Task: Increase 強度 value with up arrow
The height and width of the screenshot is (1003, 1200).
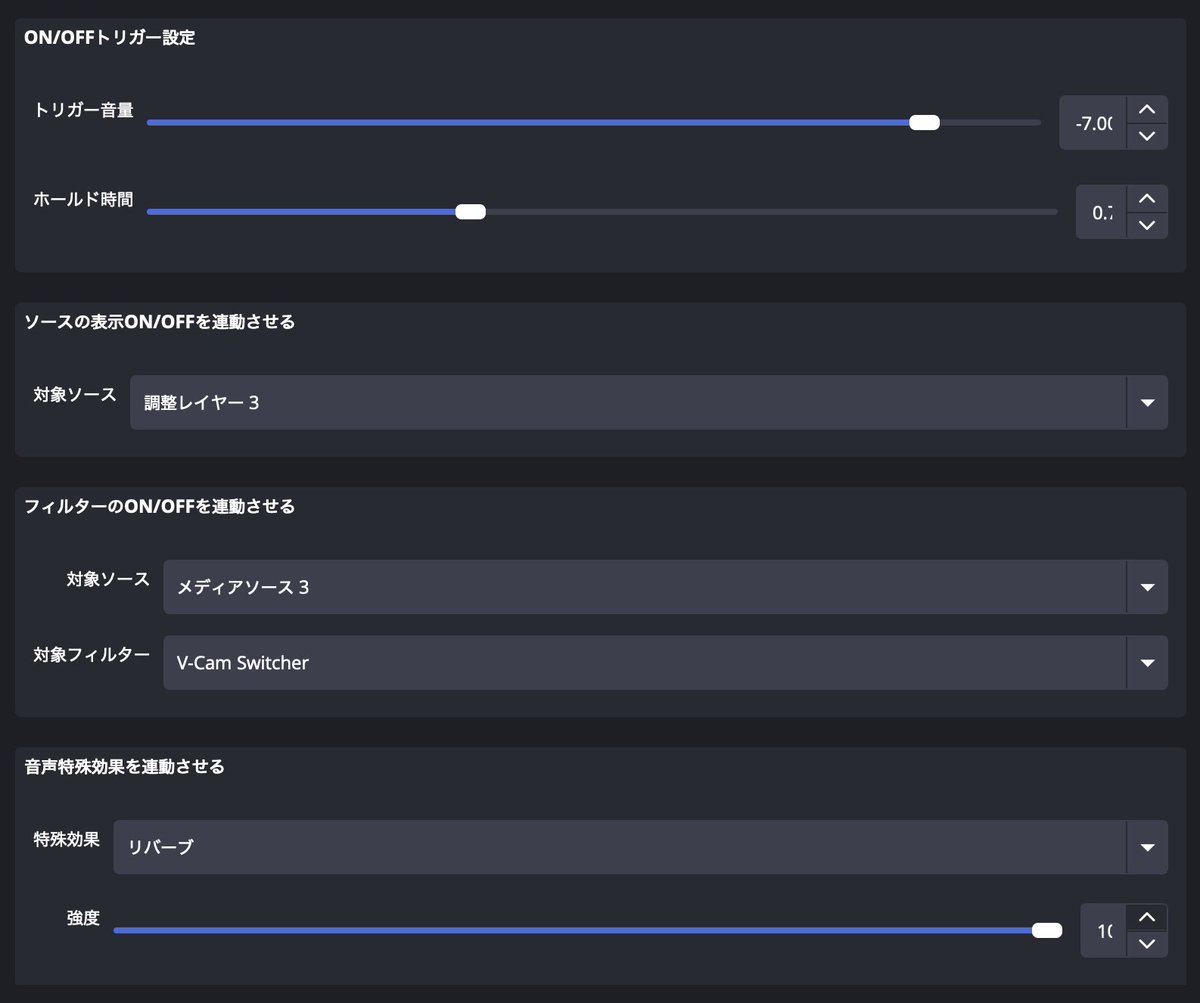Action: click(1147, 916)
